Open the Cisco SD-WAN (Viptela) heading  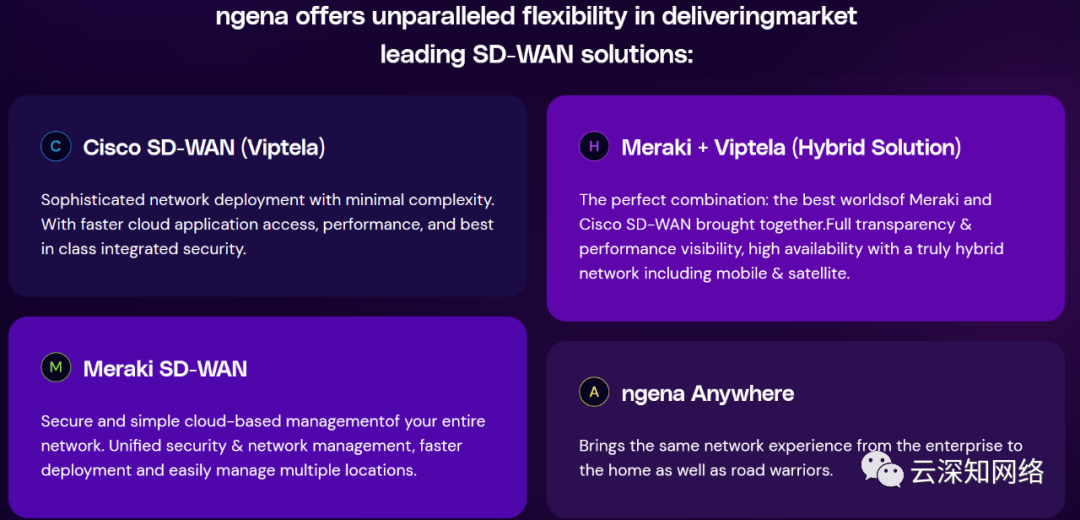coord(204,148)
